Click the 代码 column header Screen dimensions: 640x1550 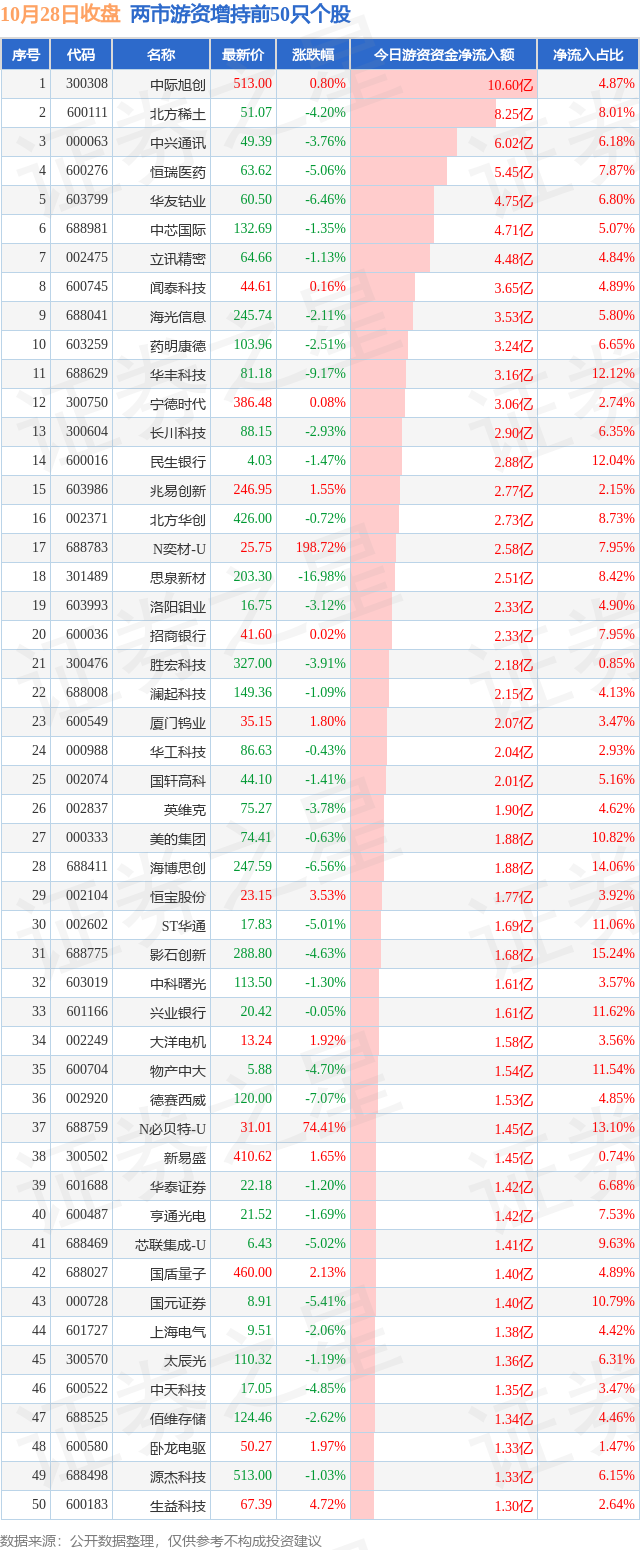point(81,54)
